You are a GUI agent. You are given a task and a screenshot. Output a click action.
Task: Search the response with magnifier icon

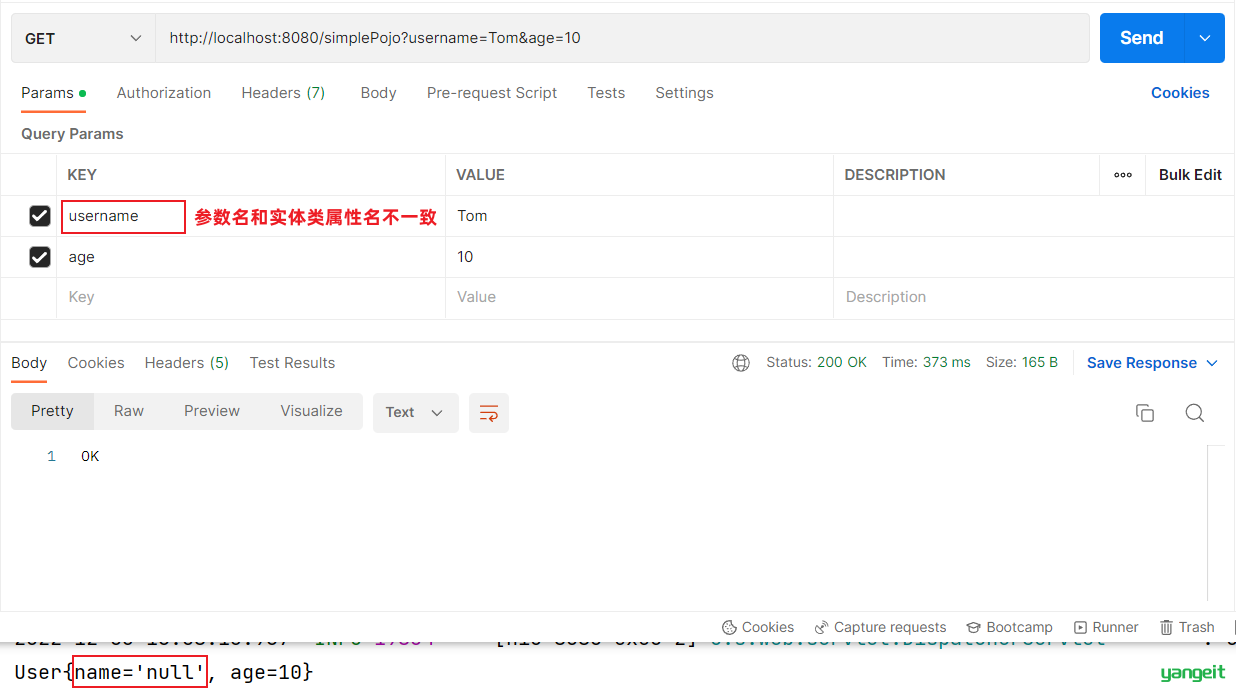(x=1194, y=413)
